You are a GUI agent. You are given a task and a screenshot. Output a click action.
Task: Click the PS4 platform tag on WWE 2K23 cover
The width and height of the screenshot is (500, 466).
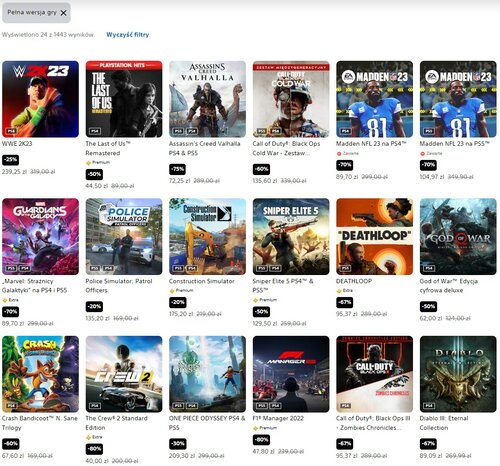coord(12,131)
